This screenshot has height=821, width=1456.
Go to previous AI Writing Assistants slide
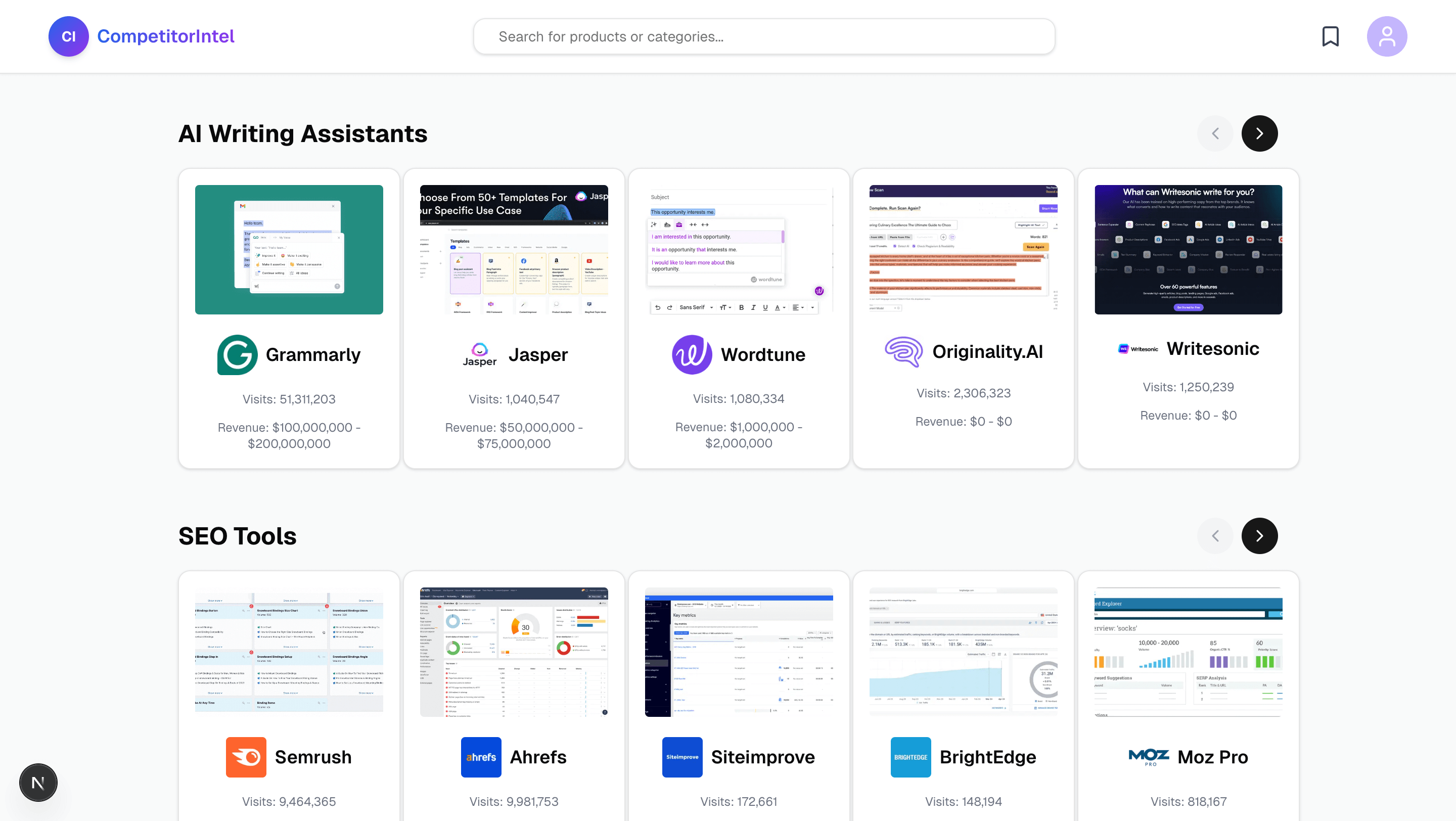pos(1215,133)
